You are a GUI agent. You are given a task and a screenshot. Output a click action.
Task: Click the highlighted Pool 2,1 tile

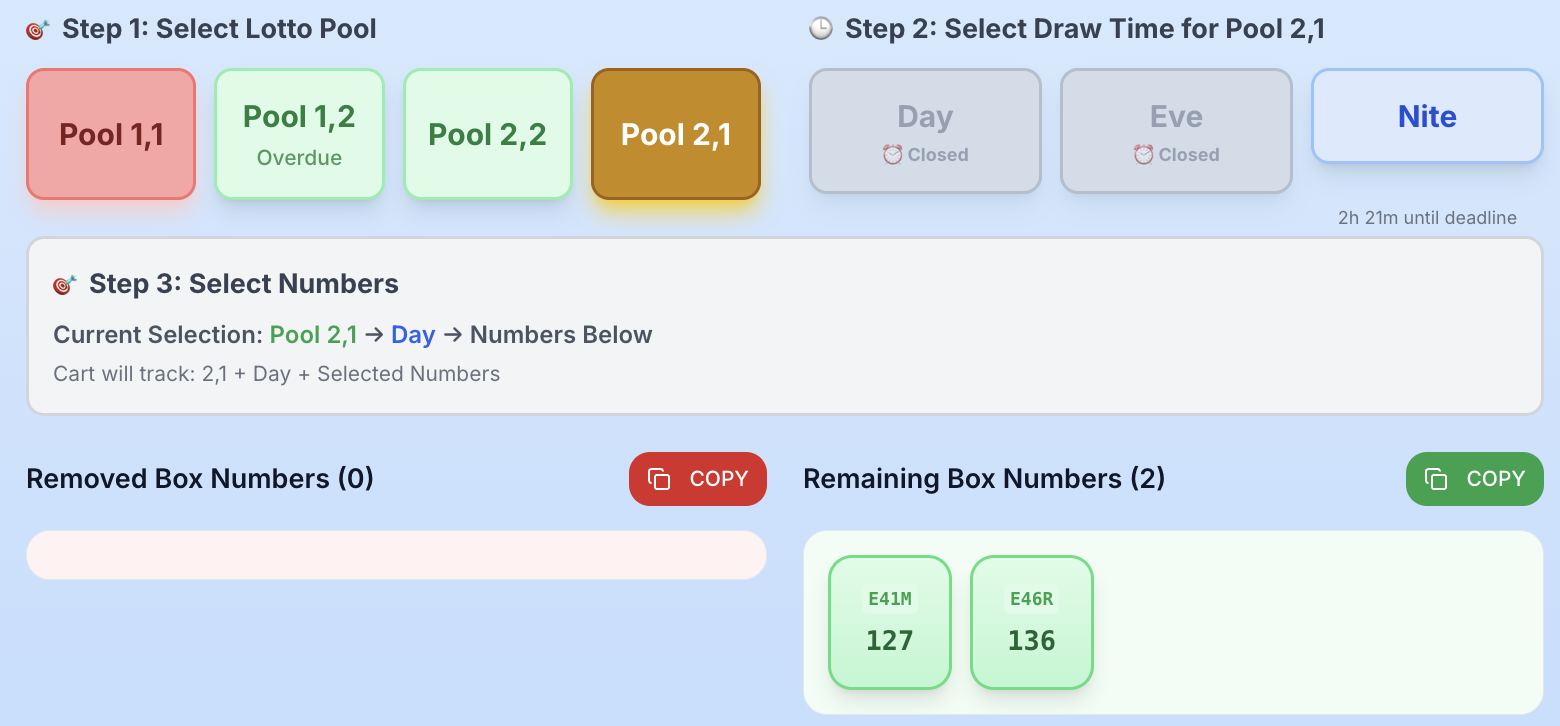pos(676,134)
